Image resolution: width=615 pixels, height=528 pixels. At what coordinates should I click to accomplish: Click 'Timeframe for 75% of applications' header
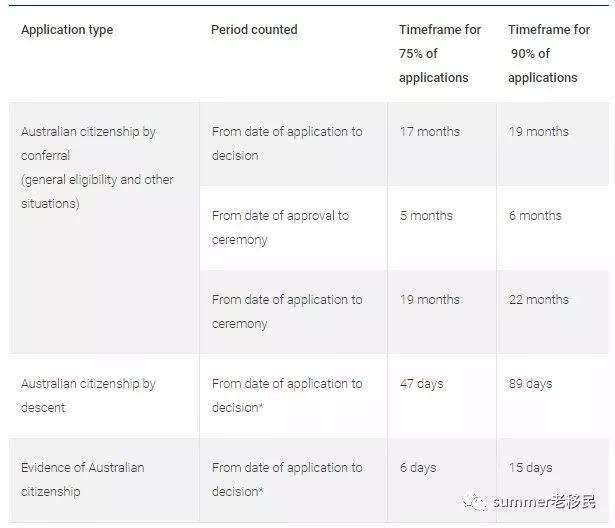tap(440, 53)
